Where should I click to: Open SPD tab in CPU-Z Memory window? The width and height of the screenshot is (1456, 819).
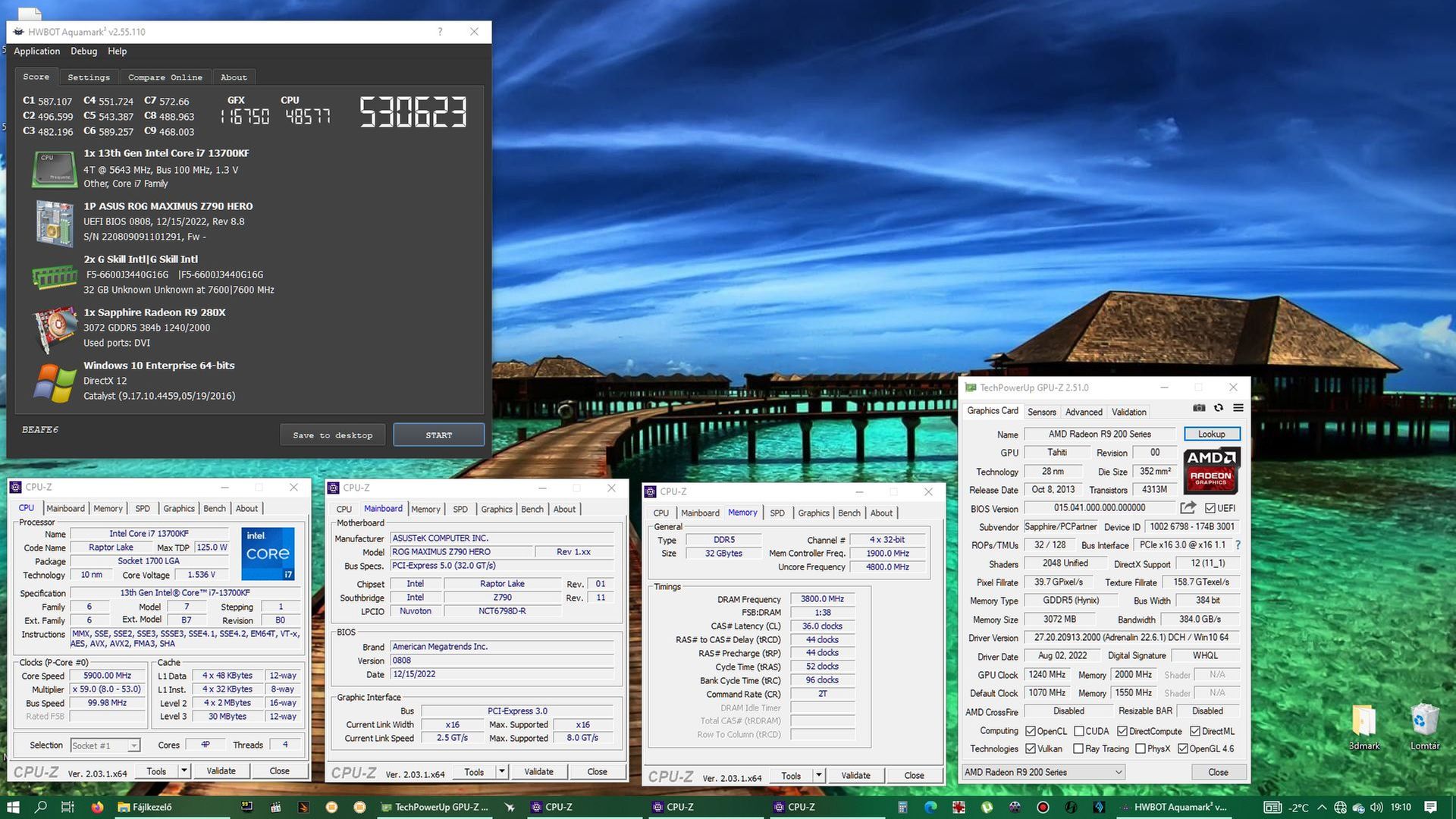pyautogui.click(x=777, y=513)
